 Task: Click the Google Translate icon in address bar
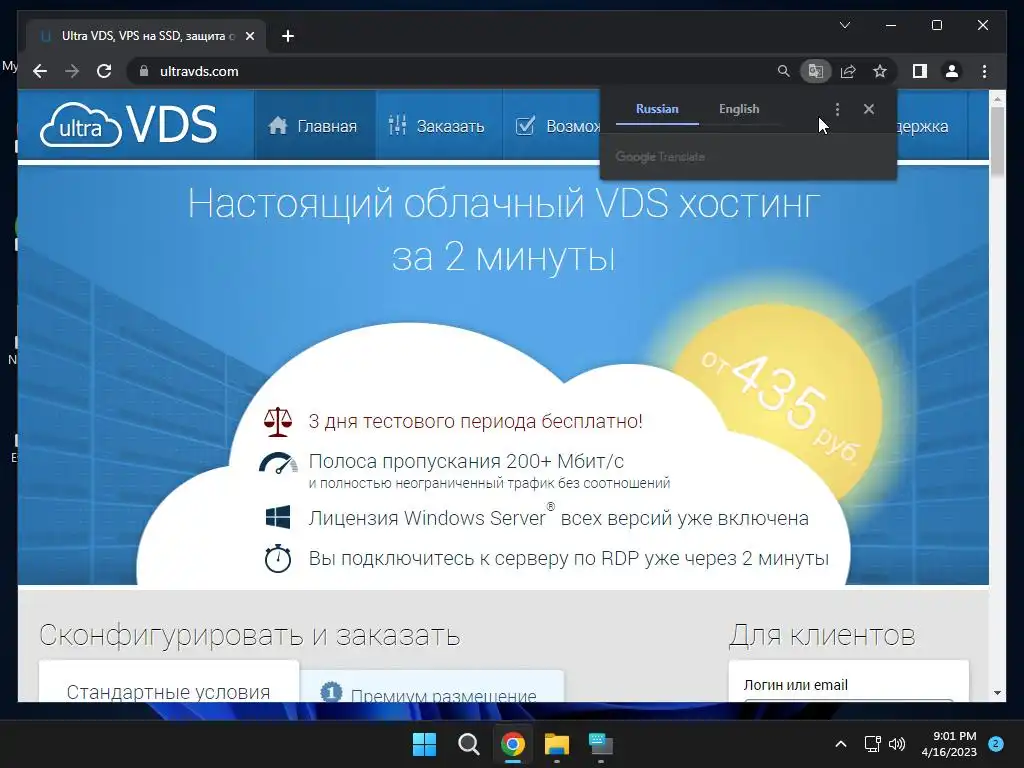tap(815, 71)
